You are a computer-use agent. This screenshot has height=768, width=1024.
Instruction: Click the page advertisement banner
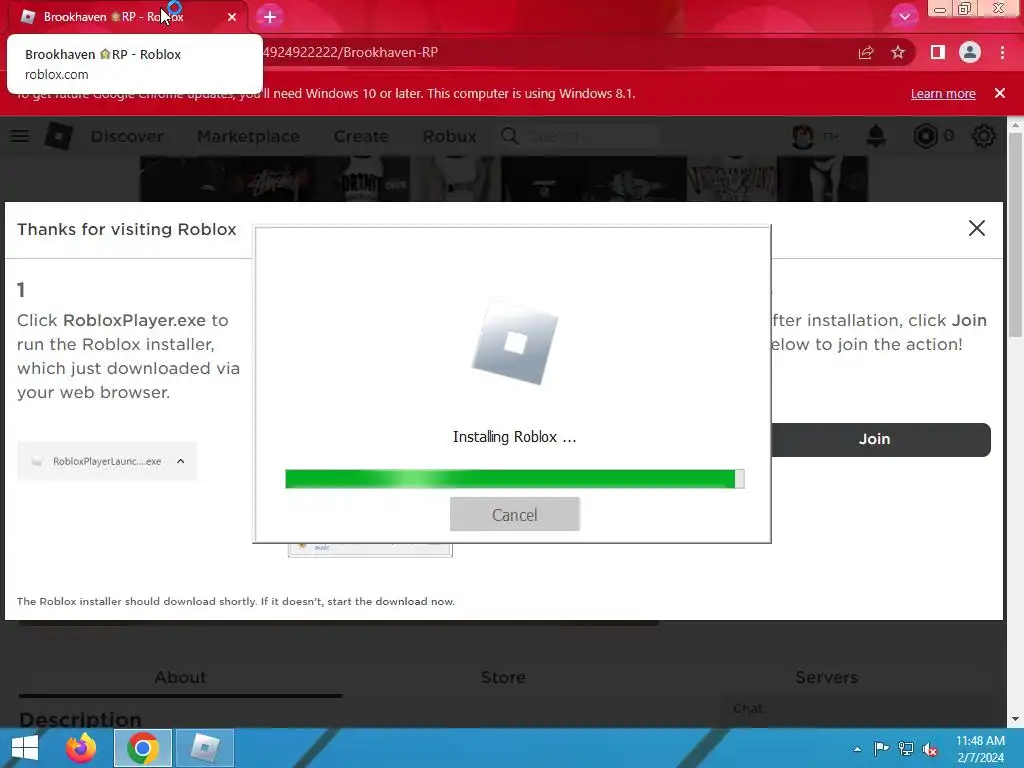tap(504, 178)
